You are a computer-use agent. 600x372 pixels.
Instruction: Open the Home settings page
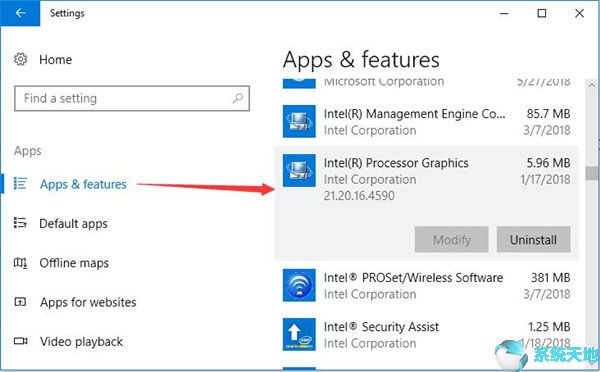coord(55,60)
